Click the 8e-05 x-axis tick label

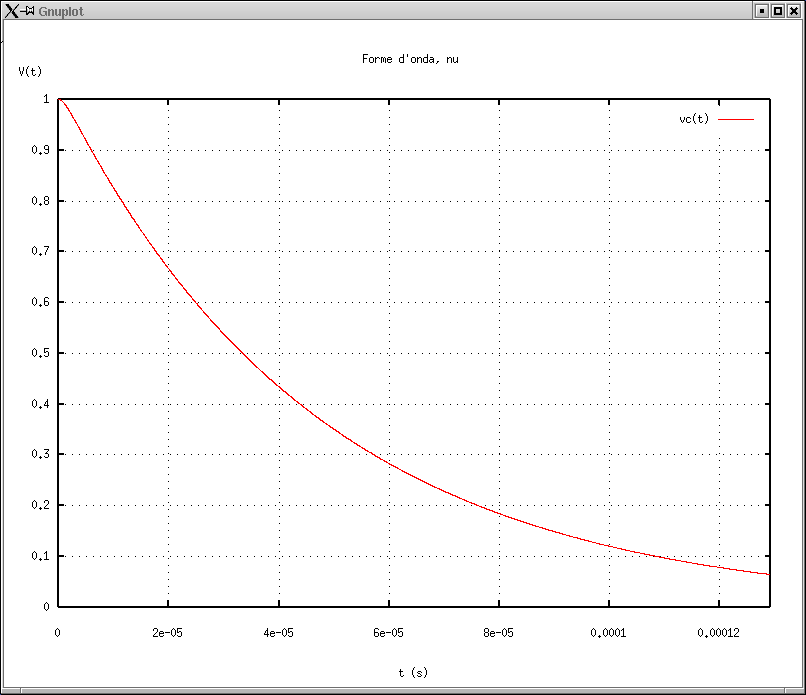pos(498,632)
